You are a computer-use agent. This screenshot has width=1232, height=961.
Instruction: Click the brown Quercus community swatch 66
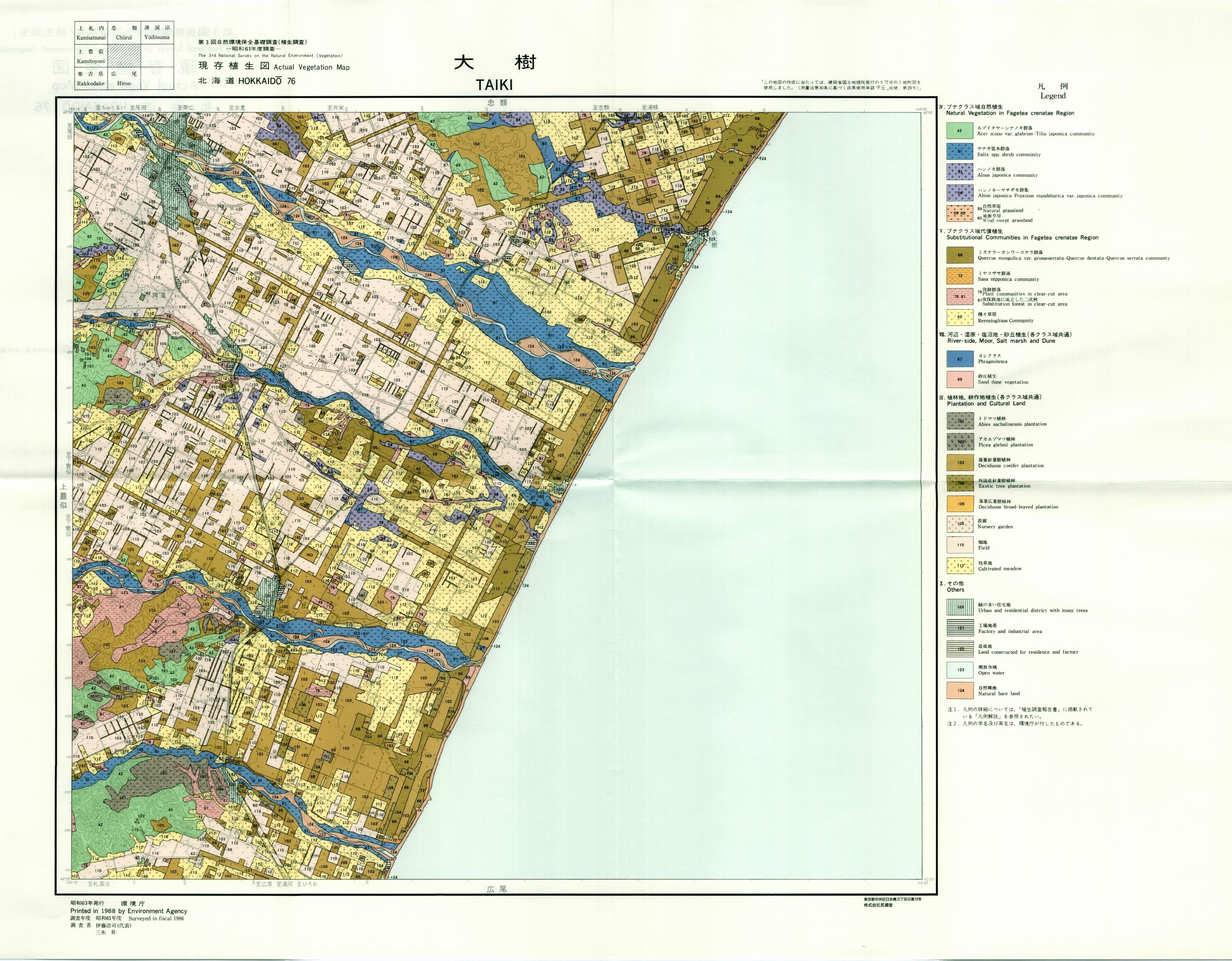pyautogui.click(x=960, y=255)
